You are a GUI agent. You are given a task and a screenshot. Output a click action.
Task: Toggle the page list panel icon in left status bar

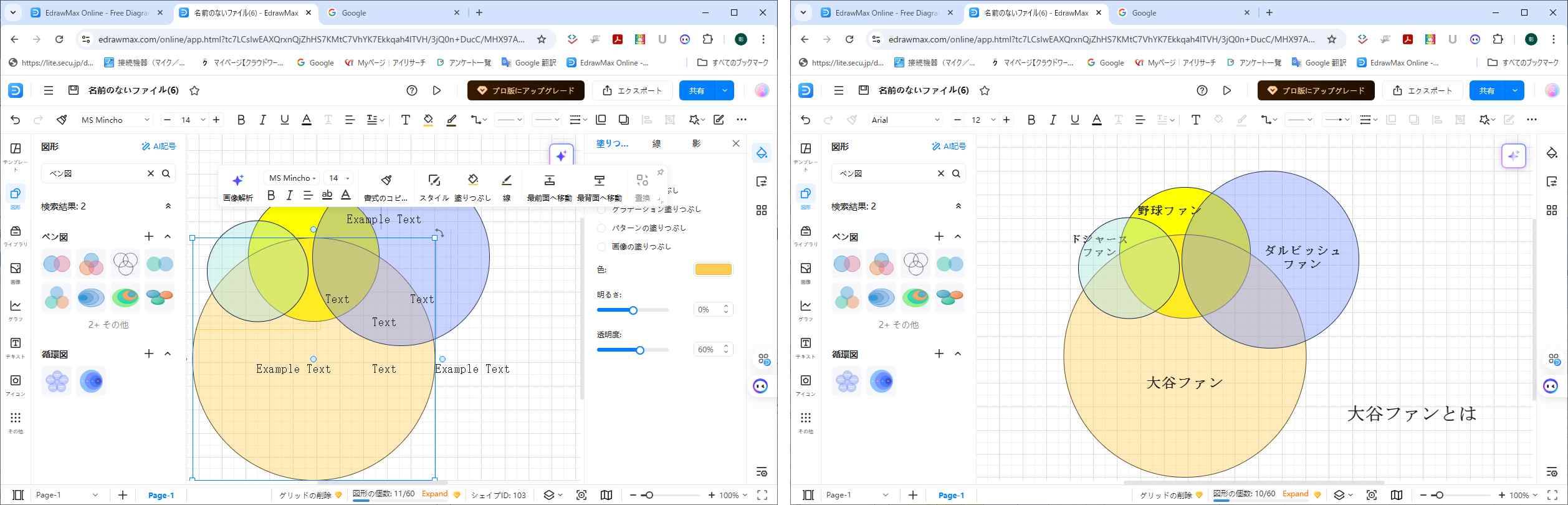[x=18, y=495]
